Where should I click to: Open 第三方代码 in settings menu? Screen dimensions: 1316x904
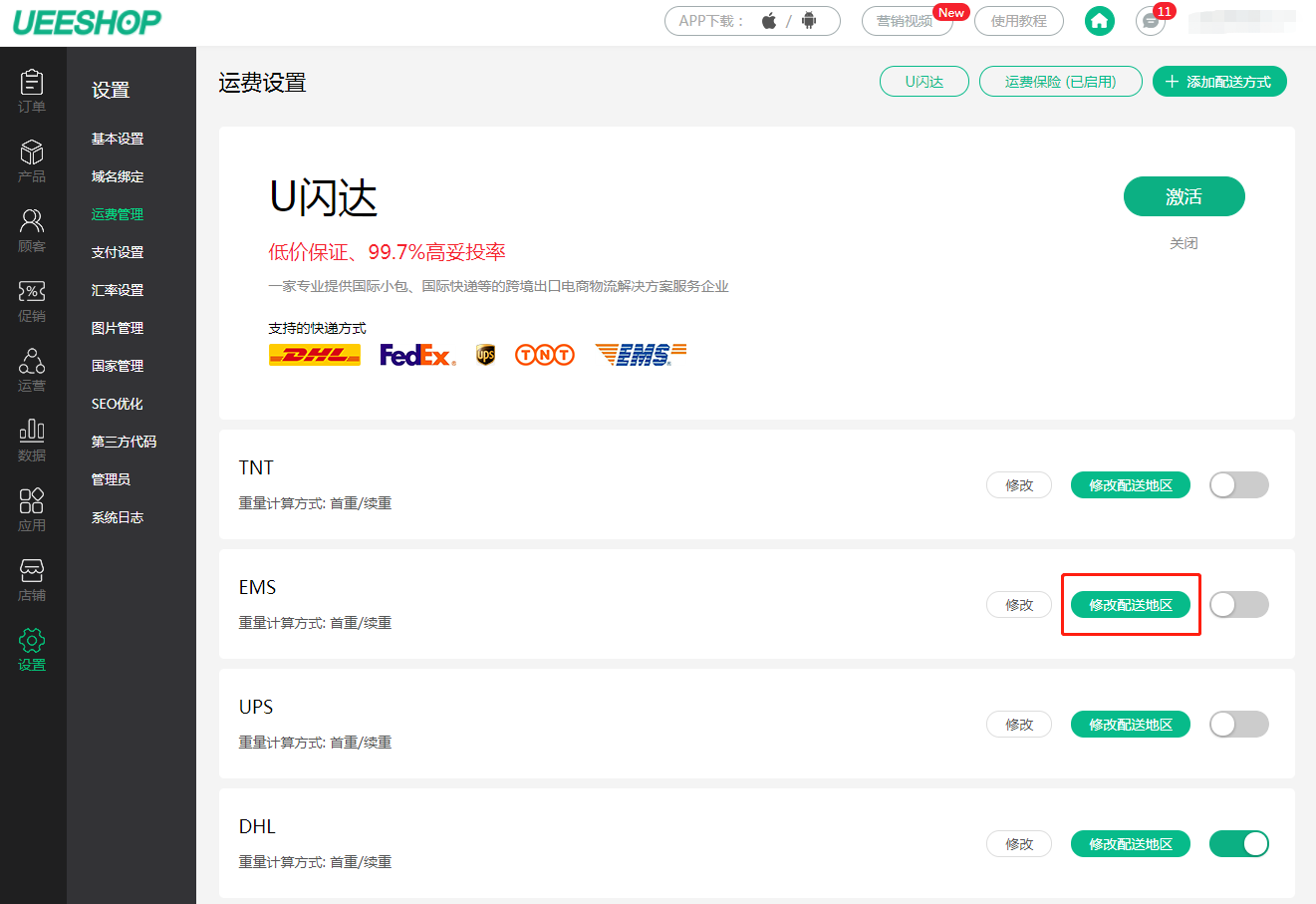pos(125,442)
